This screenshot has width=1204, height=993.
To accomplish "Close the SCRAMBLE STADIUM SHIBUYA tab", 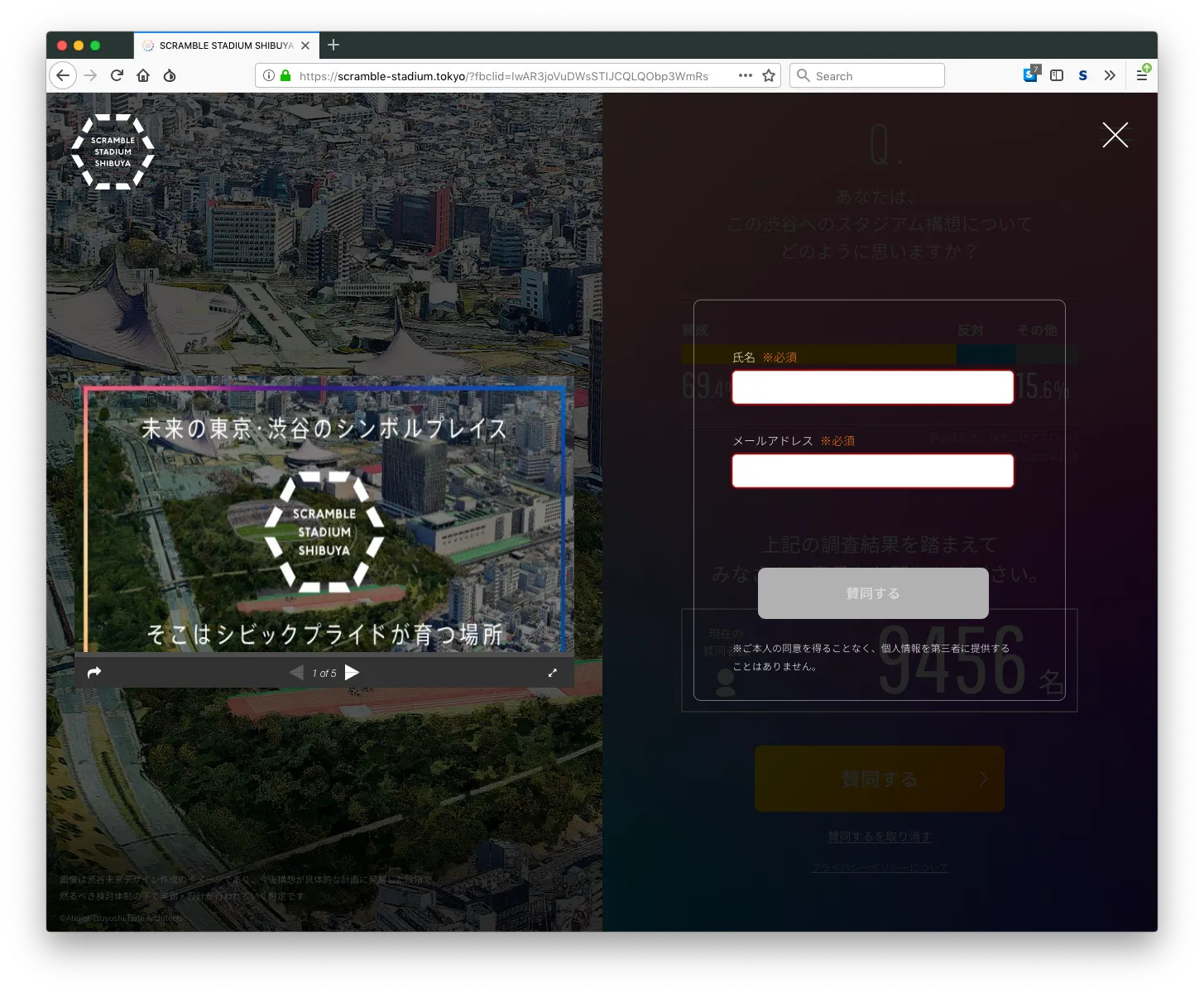I will 305,46.
